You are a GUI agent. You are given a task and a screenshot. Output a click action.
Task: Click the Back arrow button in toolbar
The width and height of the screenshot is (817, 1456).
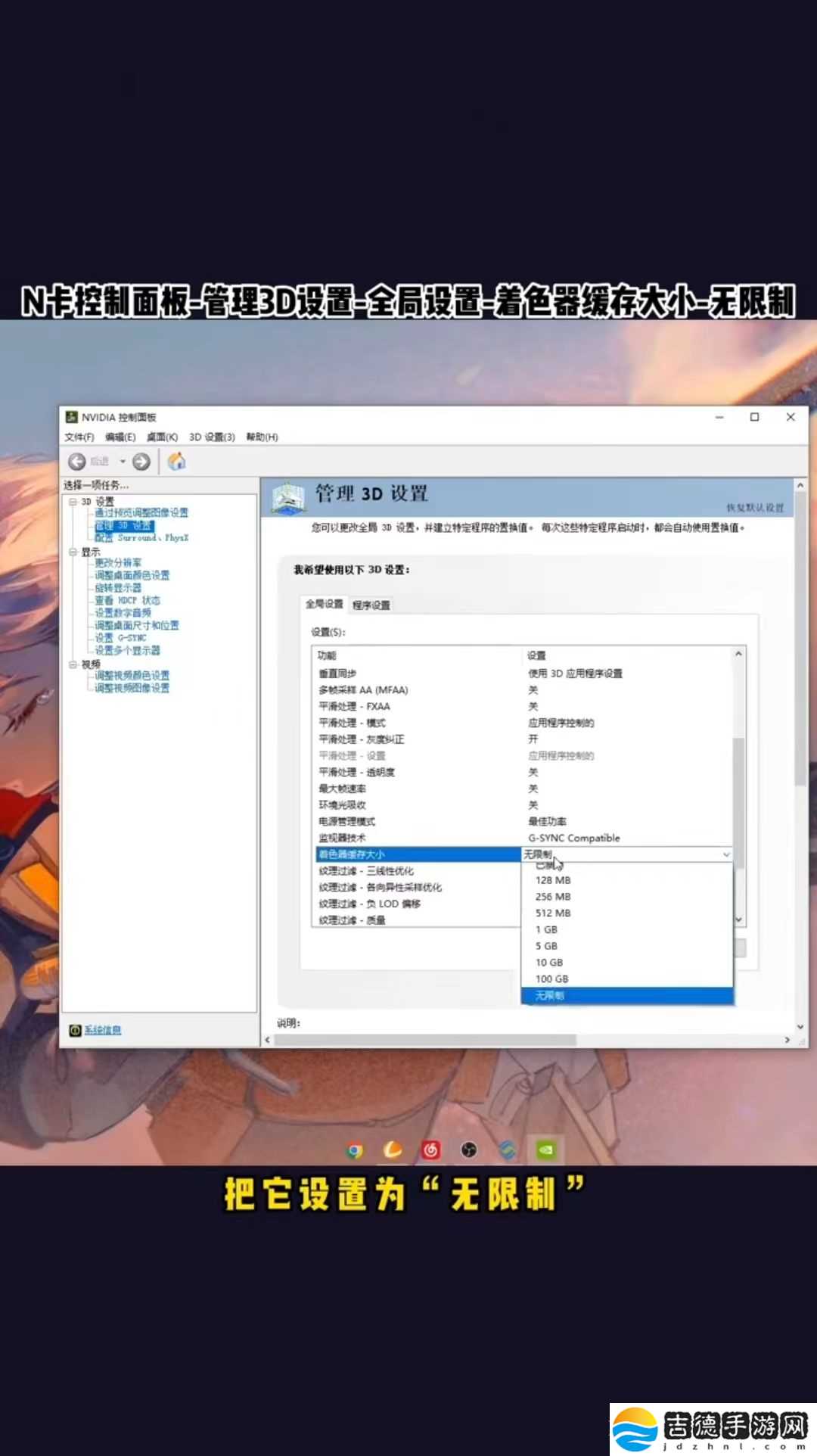[77, 462]
